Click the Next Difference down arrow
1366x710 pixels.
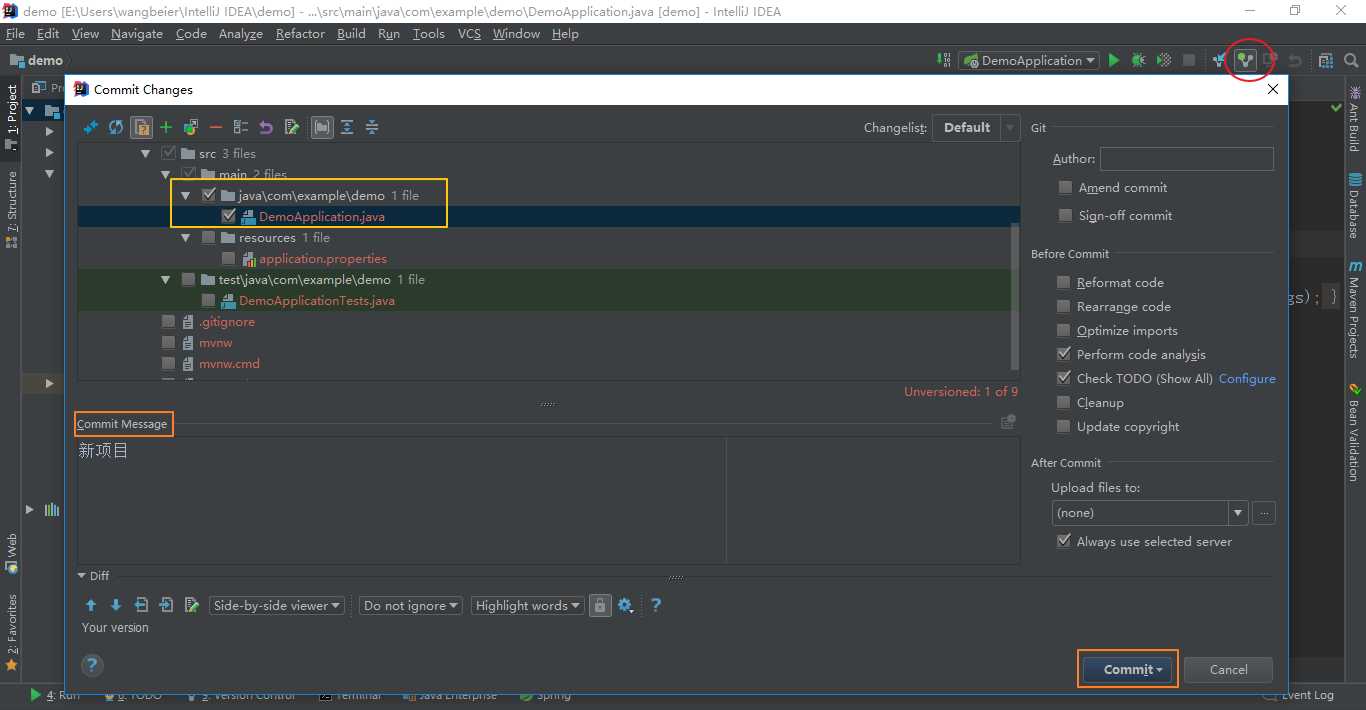116,605
